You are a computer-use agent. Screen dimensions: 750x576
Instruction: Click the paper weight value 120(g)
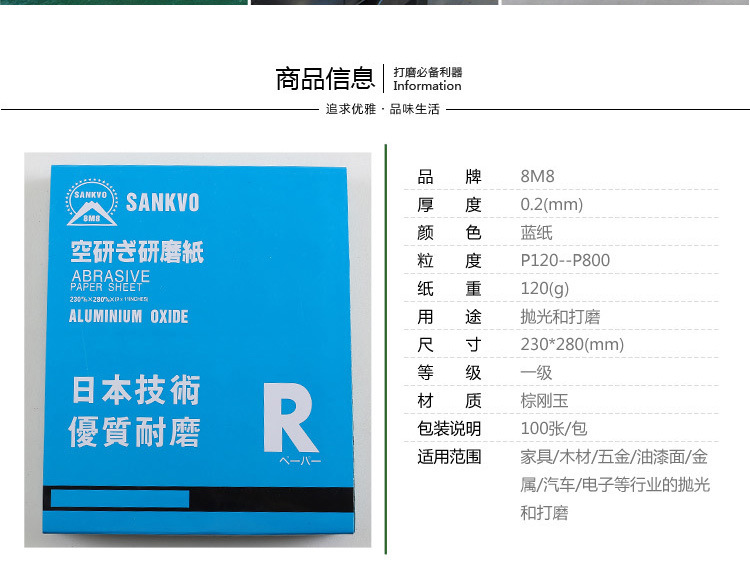544,289
